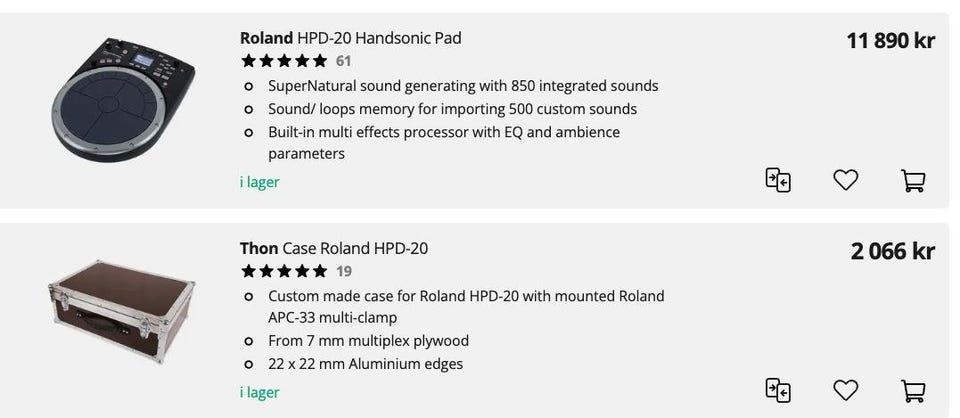
Task: Add Thon Case Roland HPD-20 to cart
Action: pos(912,390)
